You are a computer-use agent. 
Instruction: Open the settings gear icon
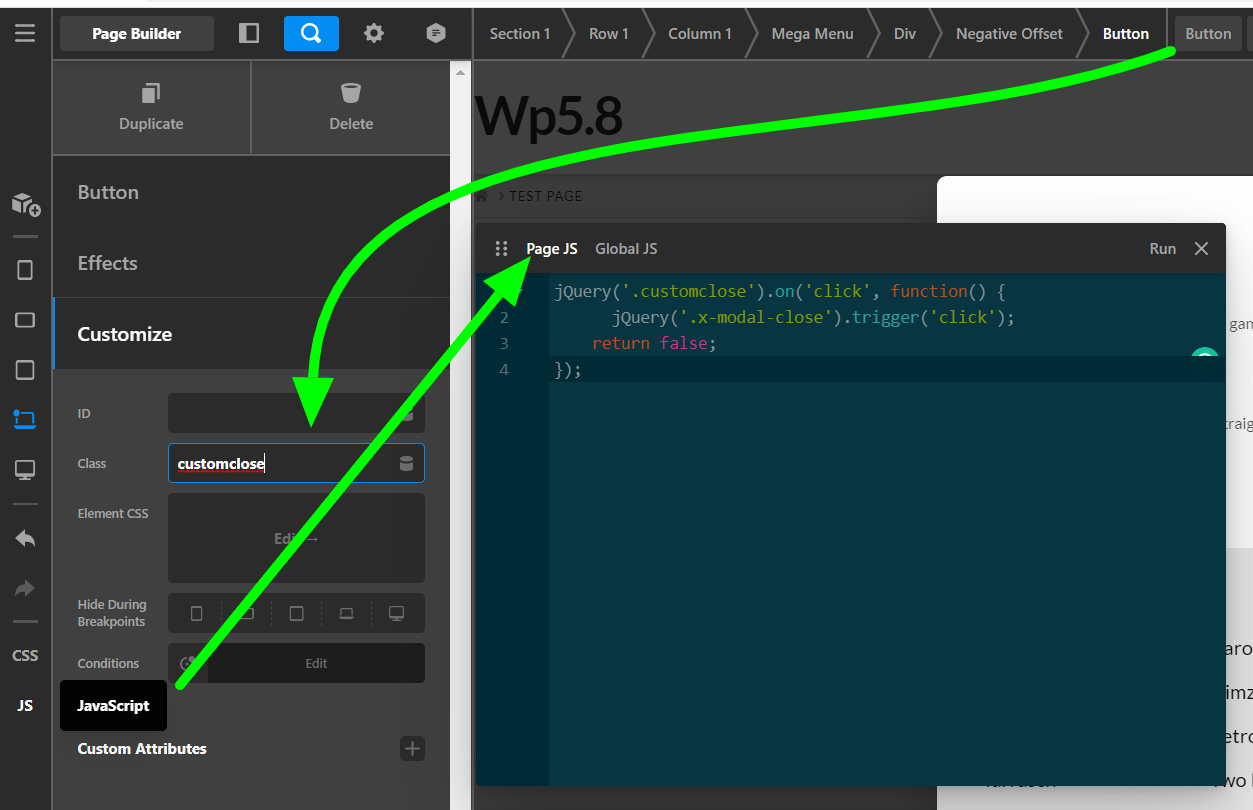374,33
